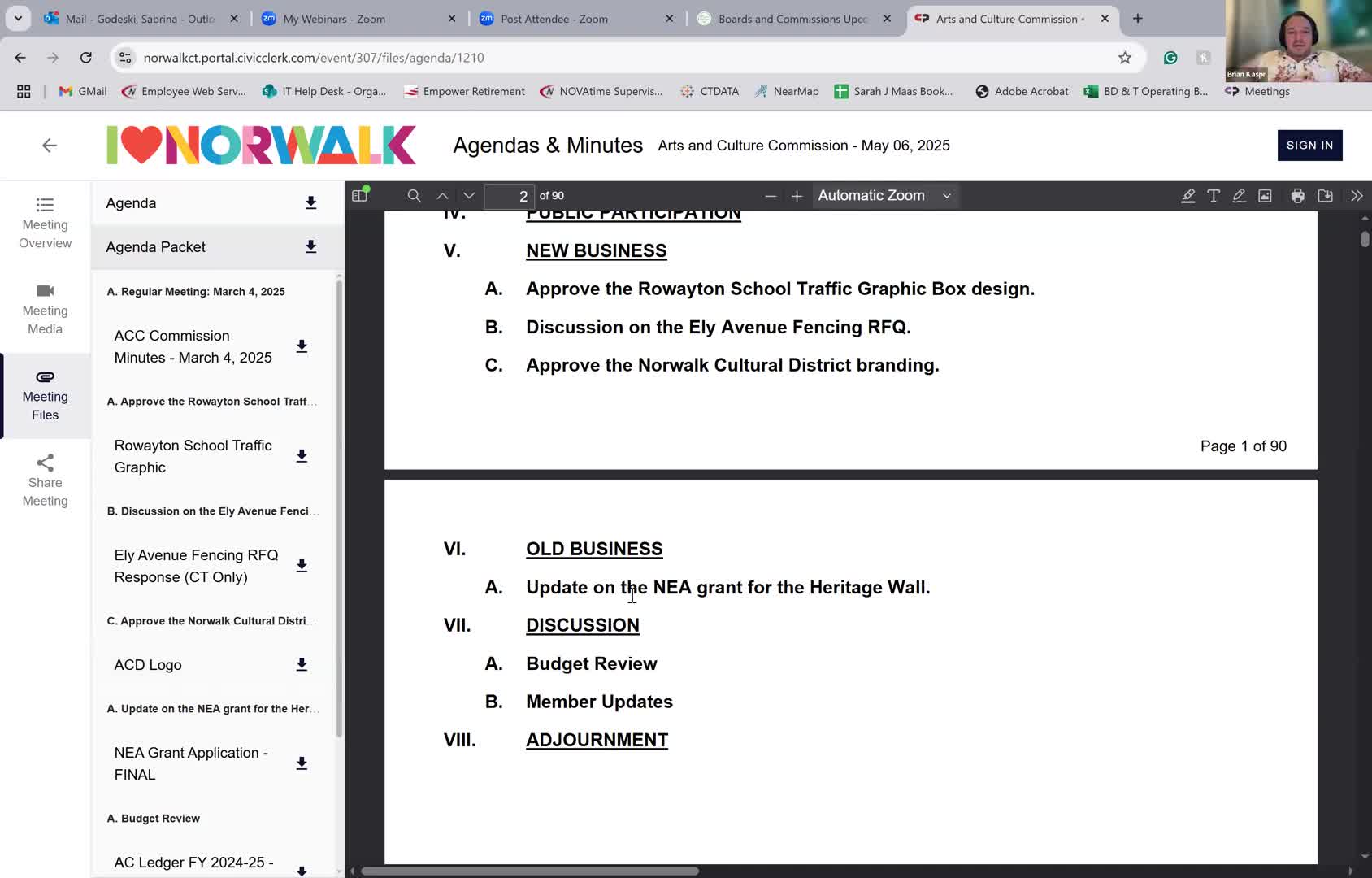Viewport: 1372px width, 878px height.
Task: Select the PDF draw pencil tool
Action: [x=1239, y=196]
